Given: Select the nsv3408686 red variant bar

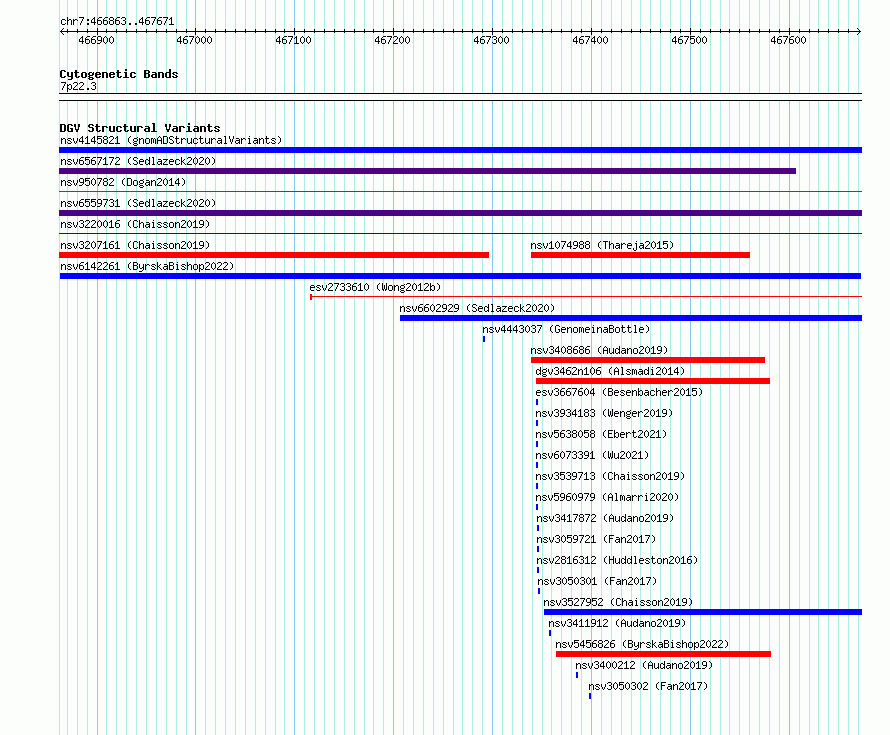Looking at the screenshot, I should [648, 360].
